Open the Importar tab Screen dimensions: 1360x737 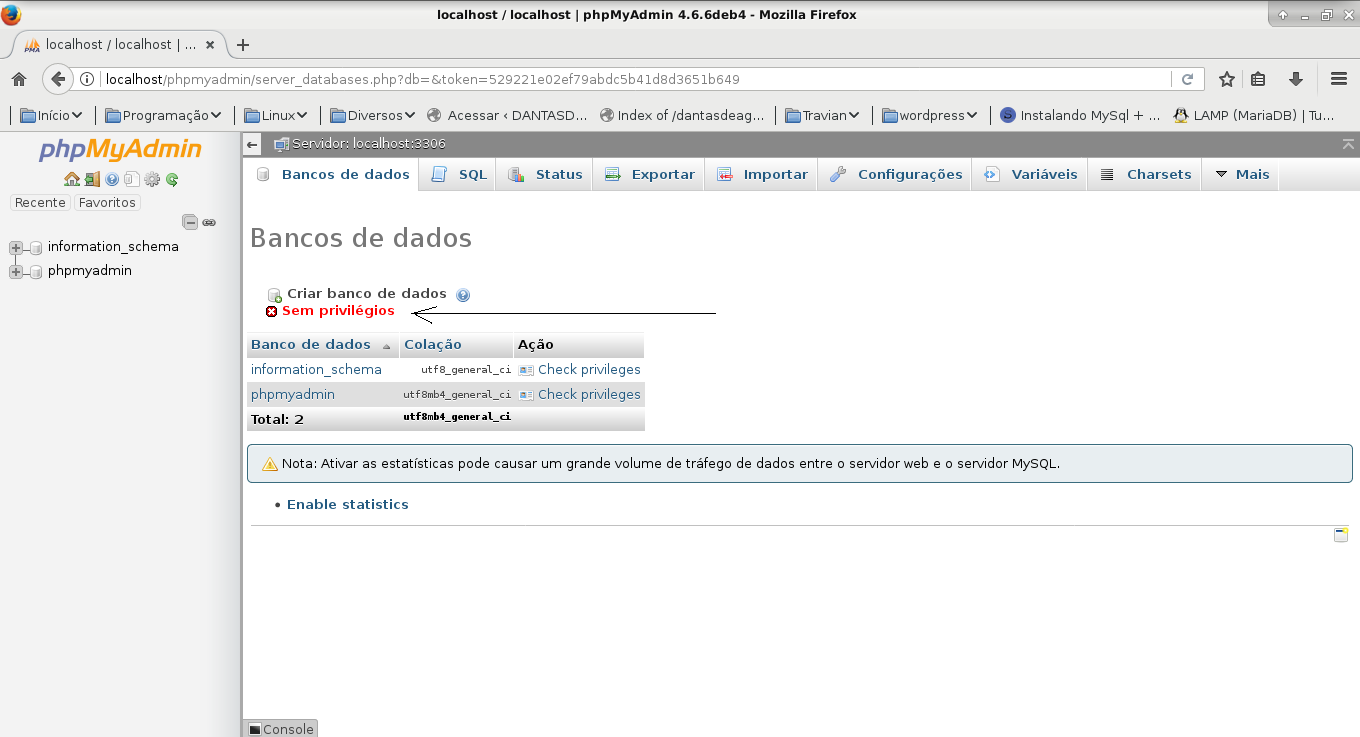point(762,174)
